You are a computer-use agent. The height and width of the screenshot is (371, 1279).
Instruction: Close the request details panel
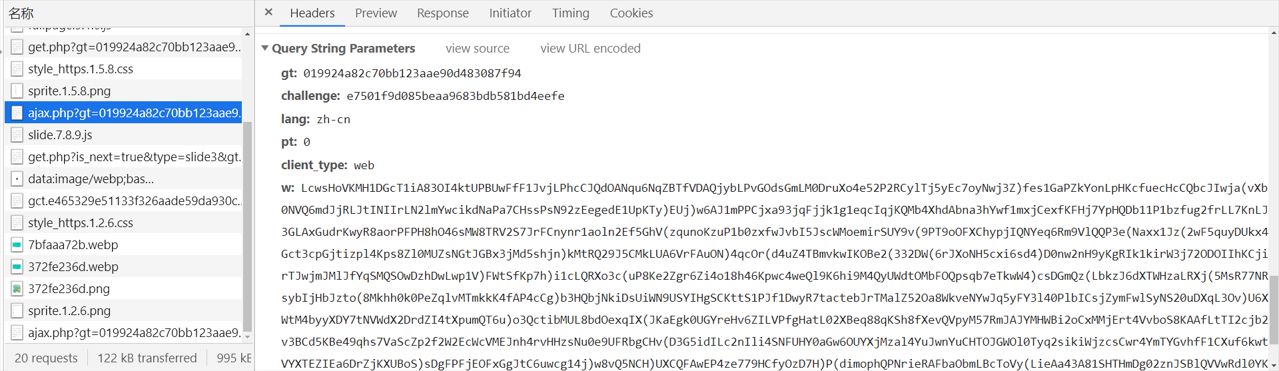[268, 13]
